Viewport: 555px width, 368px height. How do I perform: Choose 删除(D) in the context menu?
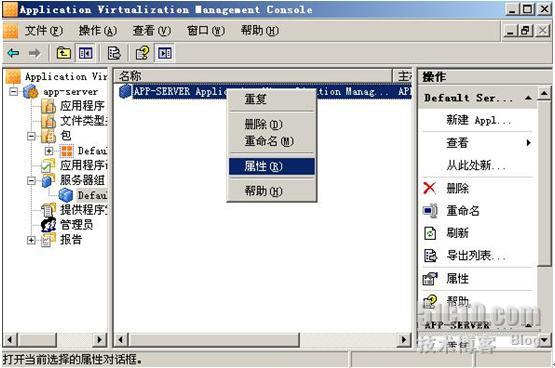click(x=271, y=124)
